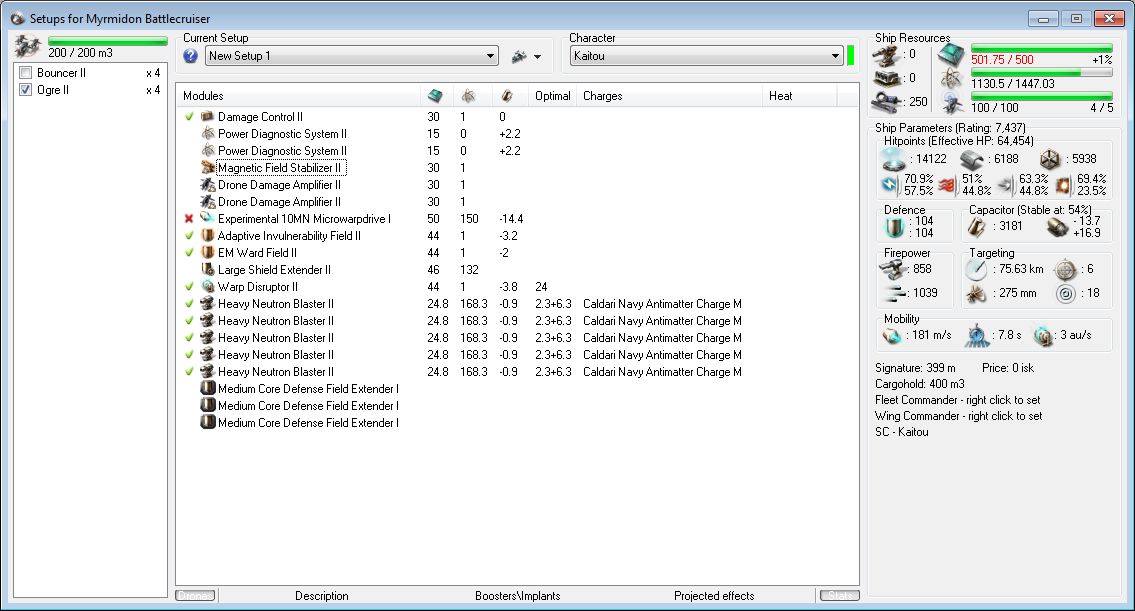Image resolution: width=1135 pixels, height=611 pixels.
Task: Click the turret hardpoints icon in Ship Resources
Action: tap(886, 54)
